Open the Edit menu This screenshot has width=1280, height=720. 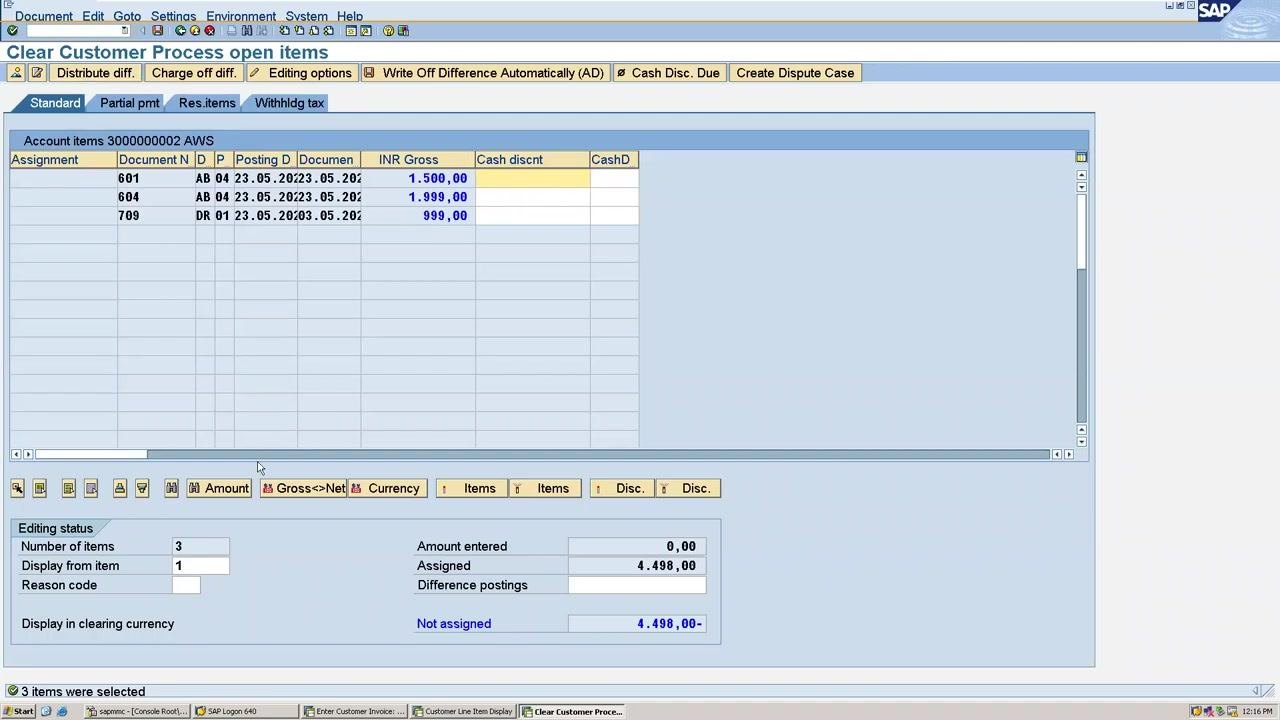(x=93, y=16)
